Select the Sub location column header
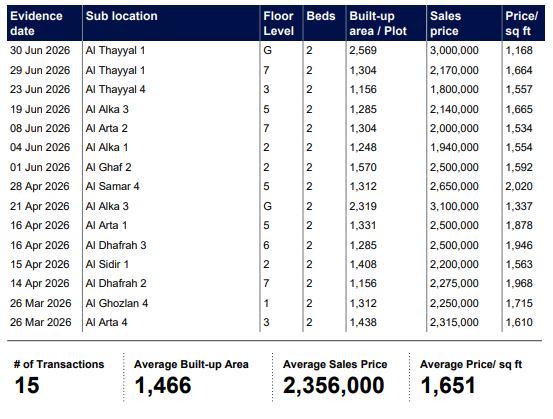The height and width of the screenshot is (419, 553). pyautogui.click(x=122, y=16)
